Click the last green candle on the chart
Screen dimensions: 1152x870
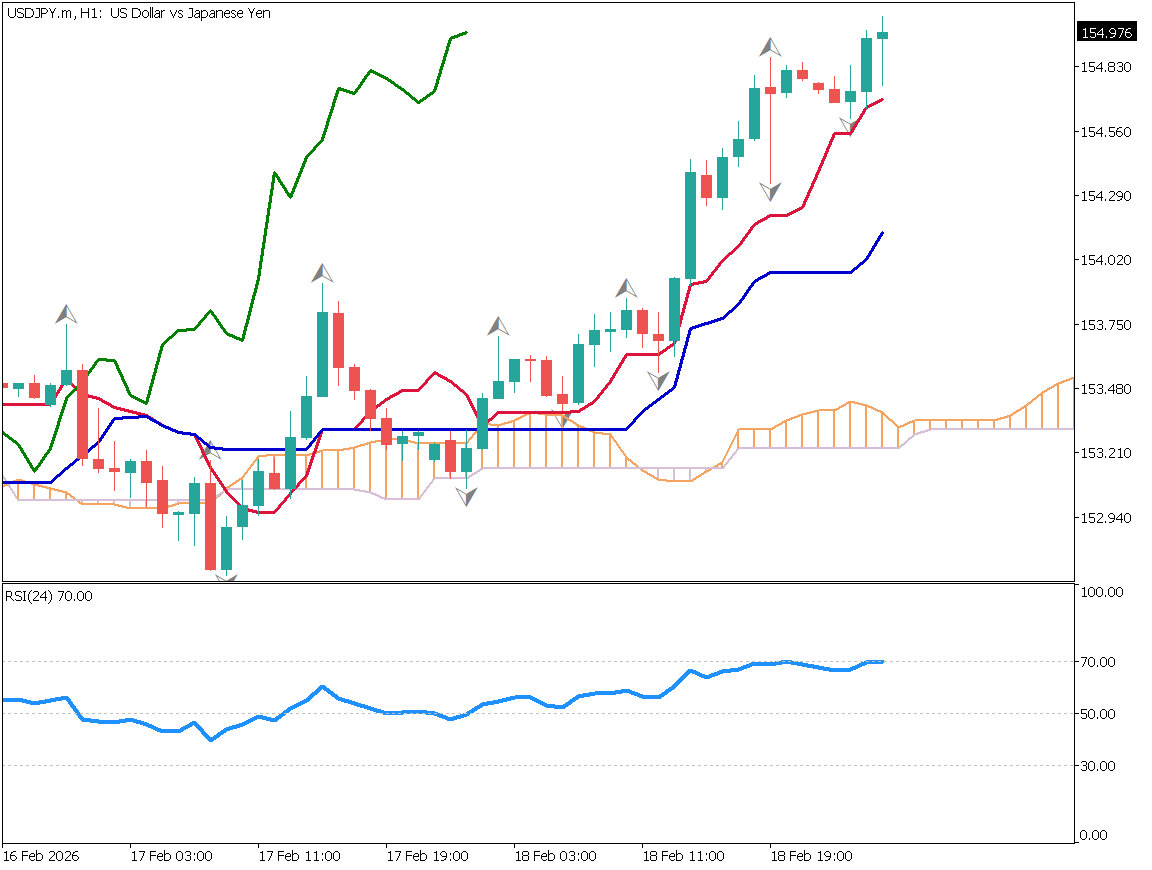click(882, 35)
